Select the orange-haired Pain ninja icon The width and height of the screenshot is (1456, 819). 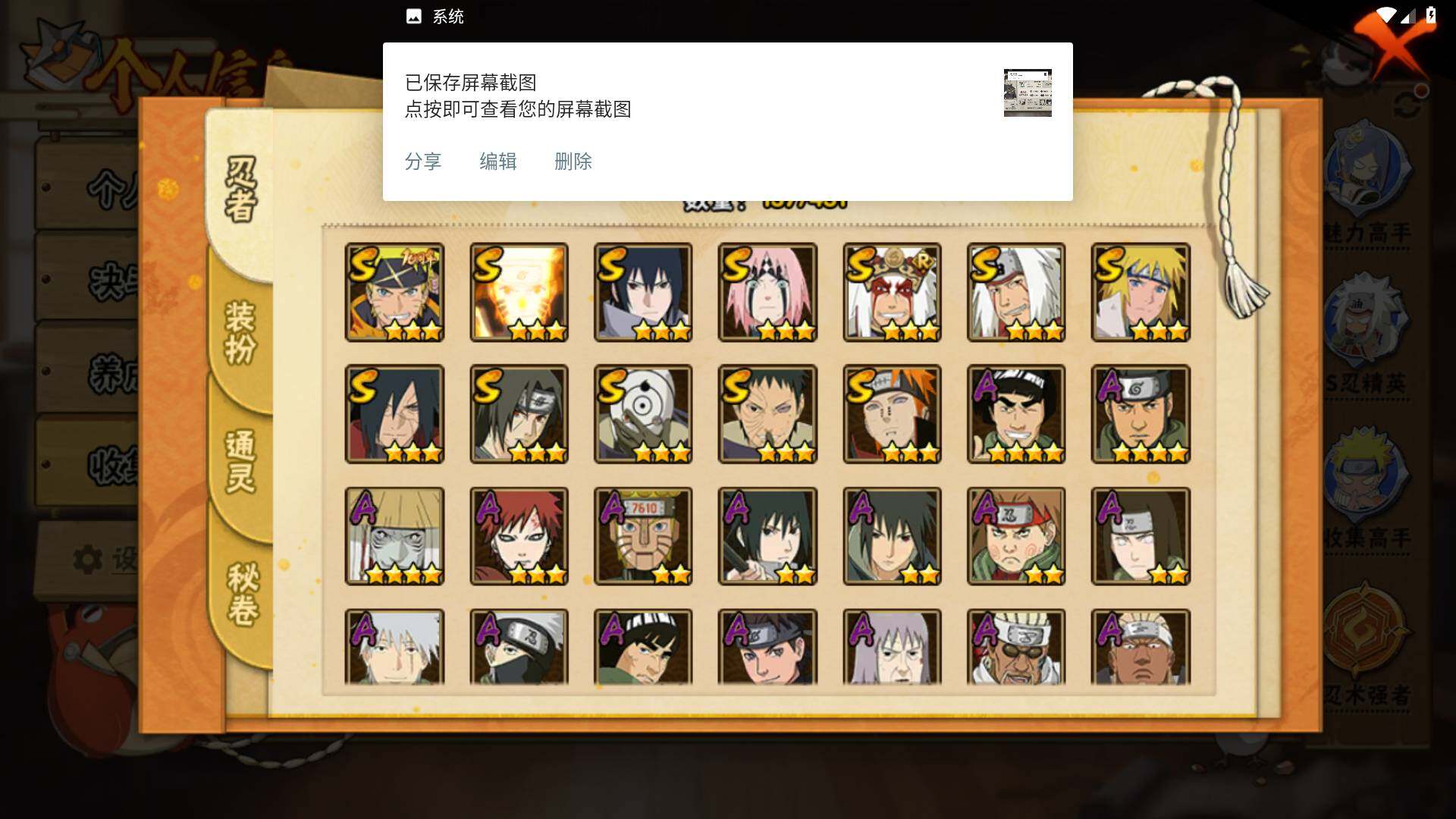point(892,414)
